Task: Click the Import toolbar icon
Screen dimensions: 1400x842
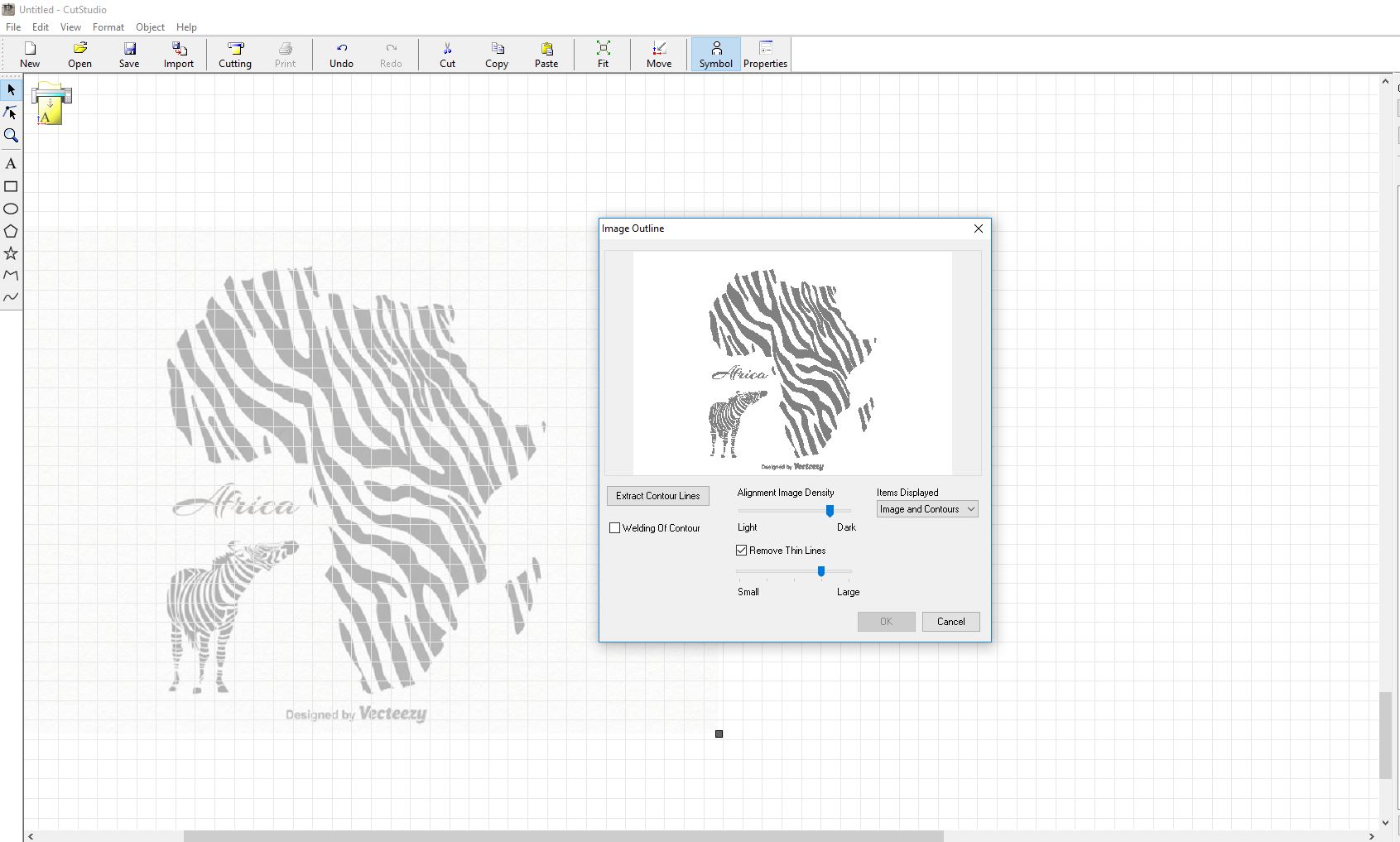Action: tap(179, 55)
